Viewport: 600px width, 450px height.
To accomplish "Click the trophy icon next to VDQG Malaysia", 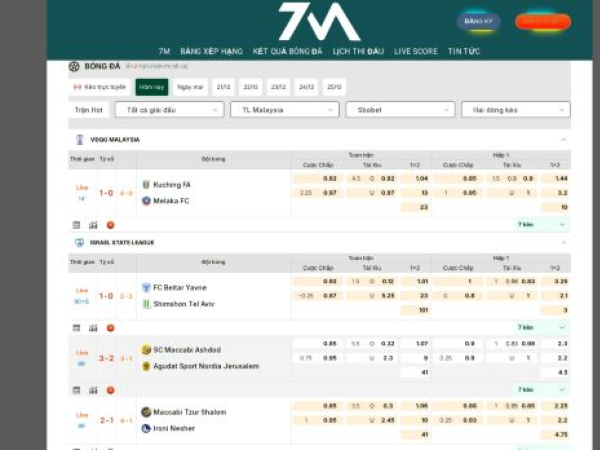I will tap(79, 140).
